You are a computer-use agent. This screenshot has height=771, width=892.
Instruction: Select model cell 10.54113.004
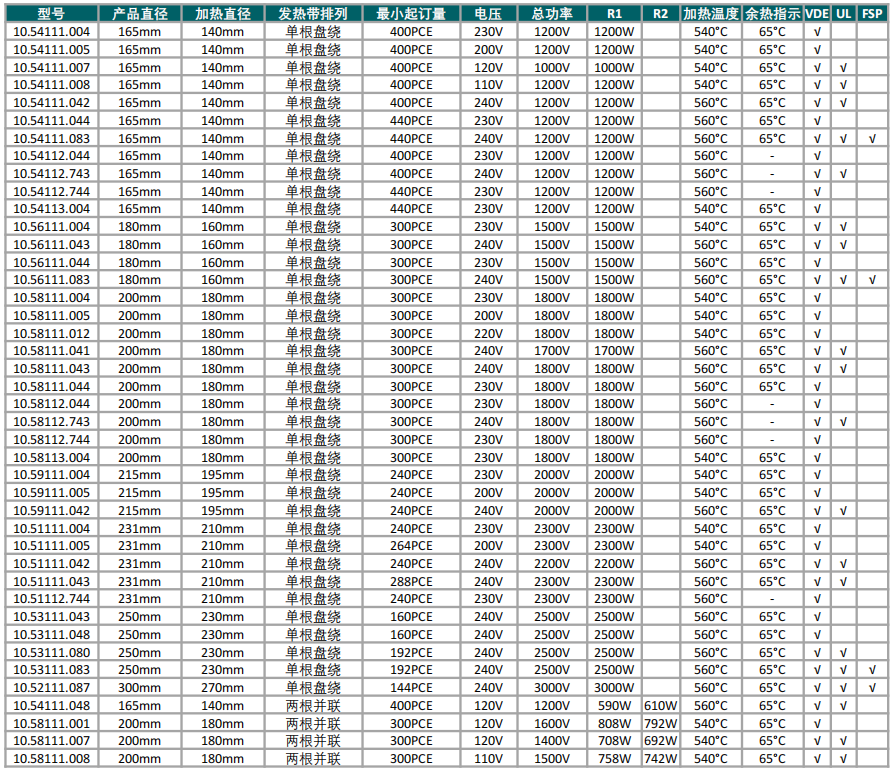point(52,209)
